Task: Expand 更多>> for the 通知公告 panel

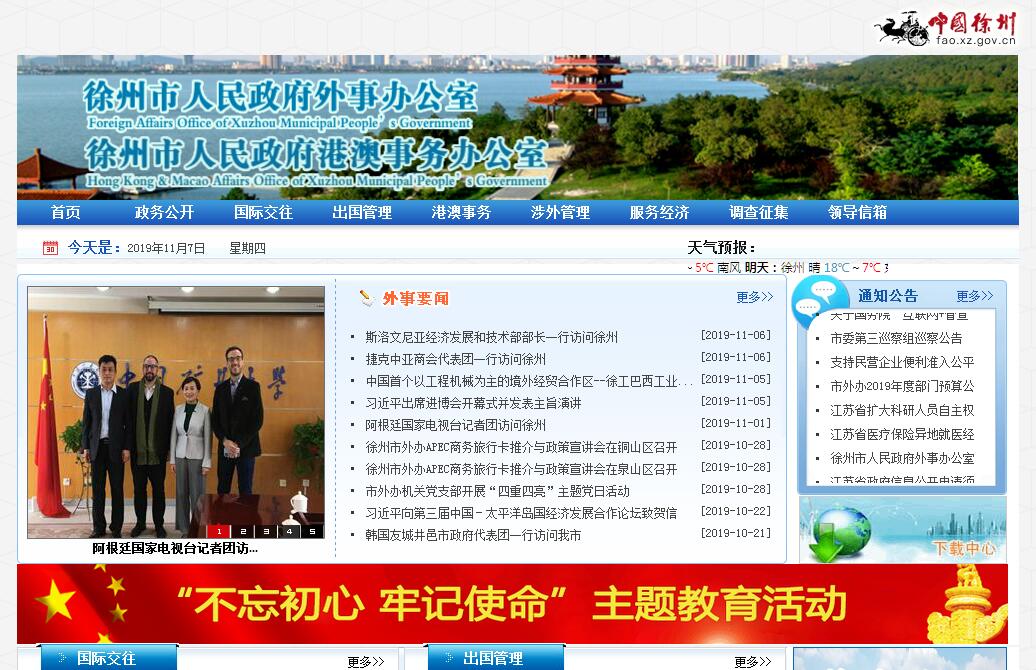Action: click(x=974, y=296)
